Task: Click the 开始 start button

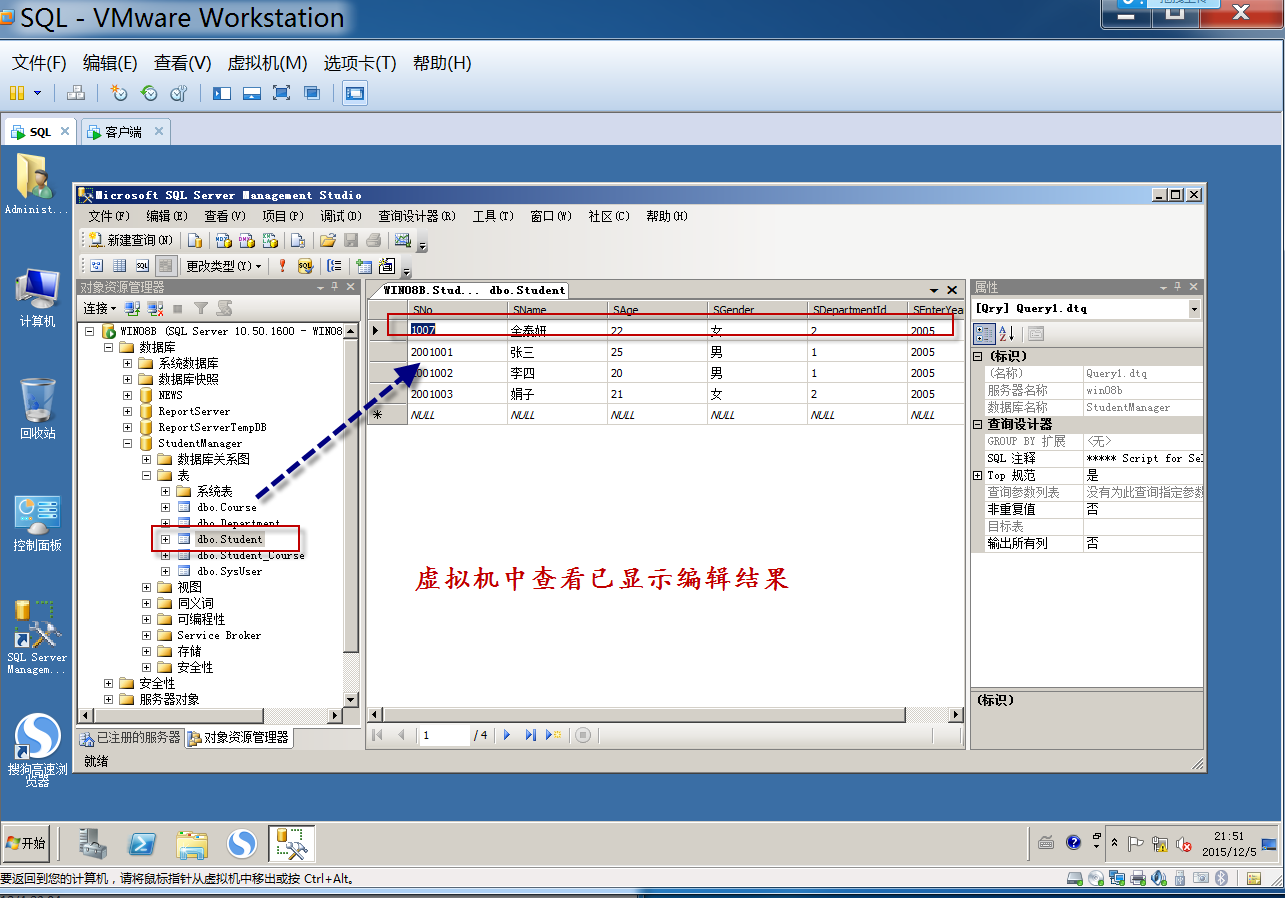Action: pyautogui.click(x=26, y=843)
